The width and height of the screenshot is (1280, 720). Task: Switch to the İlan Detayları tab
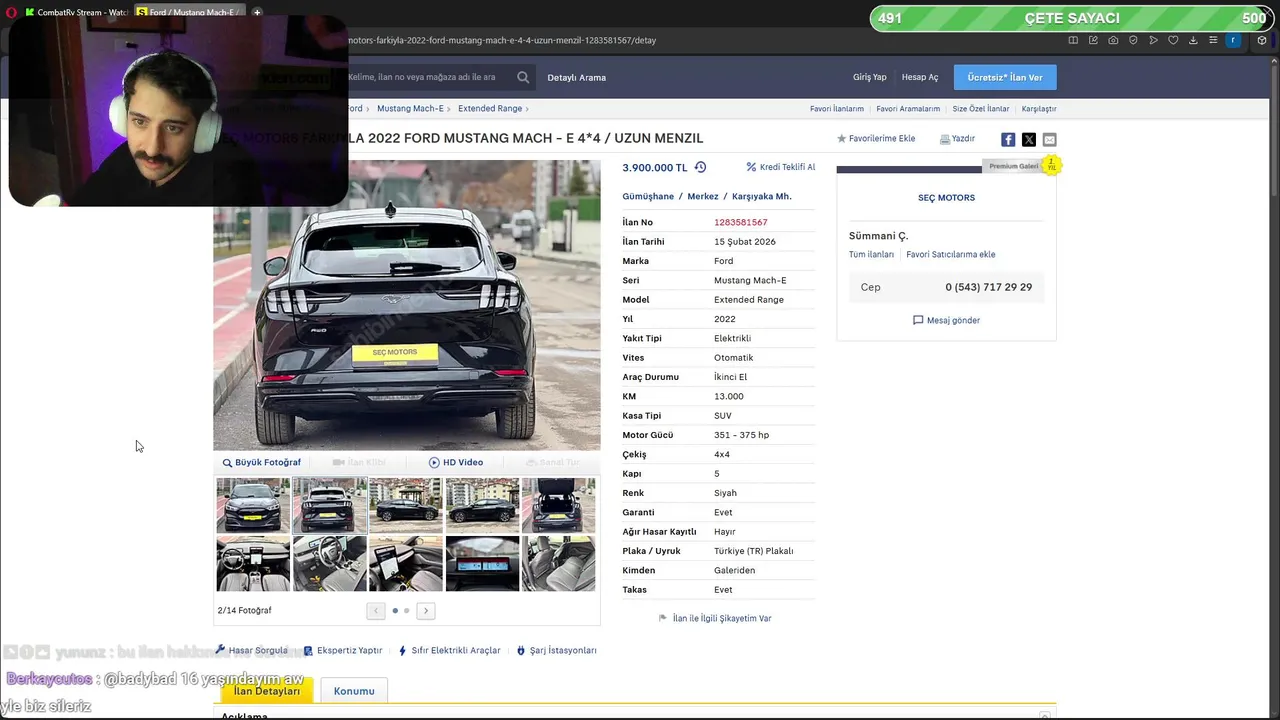coord(267,691)
